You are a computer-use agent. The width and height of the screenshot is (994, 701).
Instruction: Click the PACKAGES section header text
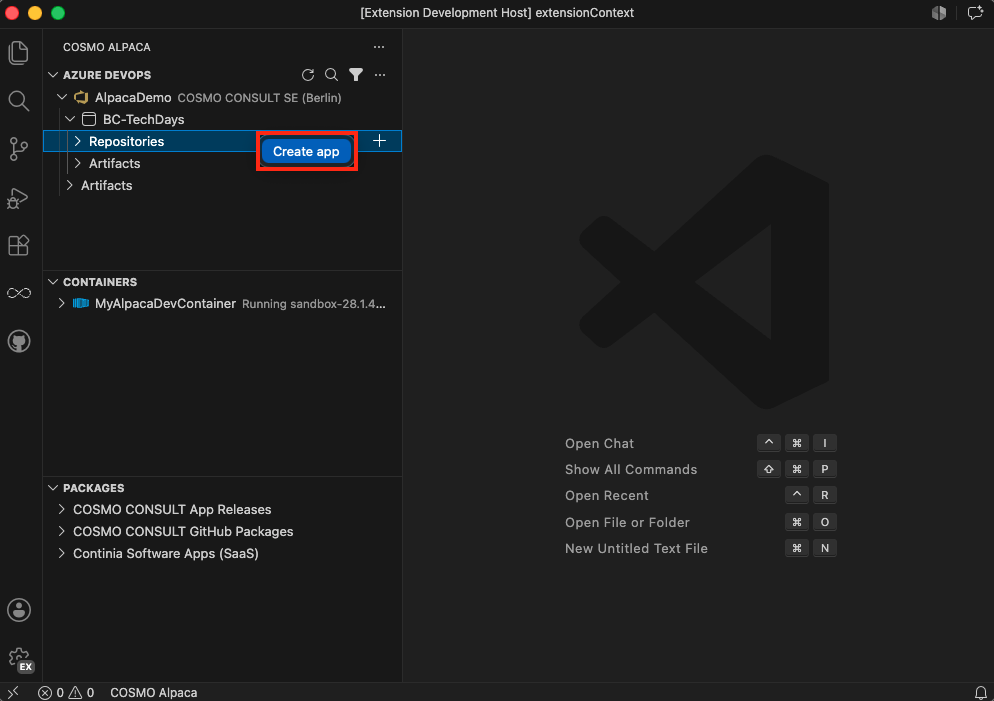93,488
